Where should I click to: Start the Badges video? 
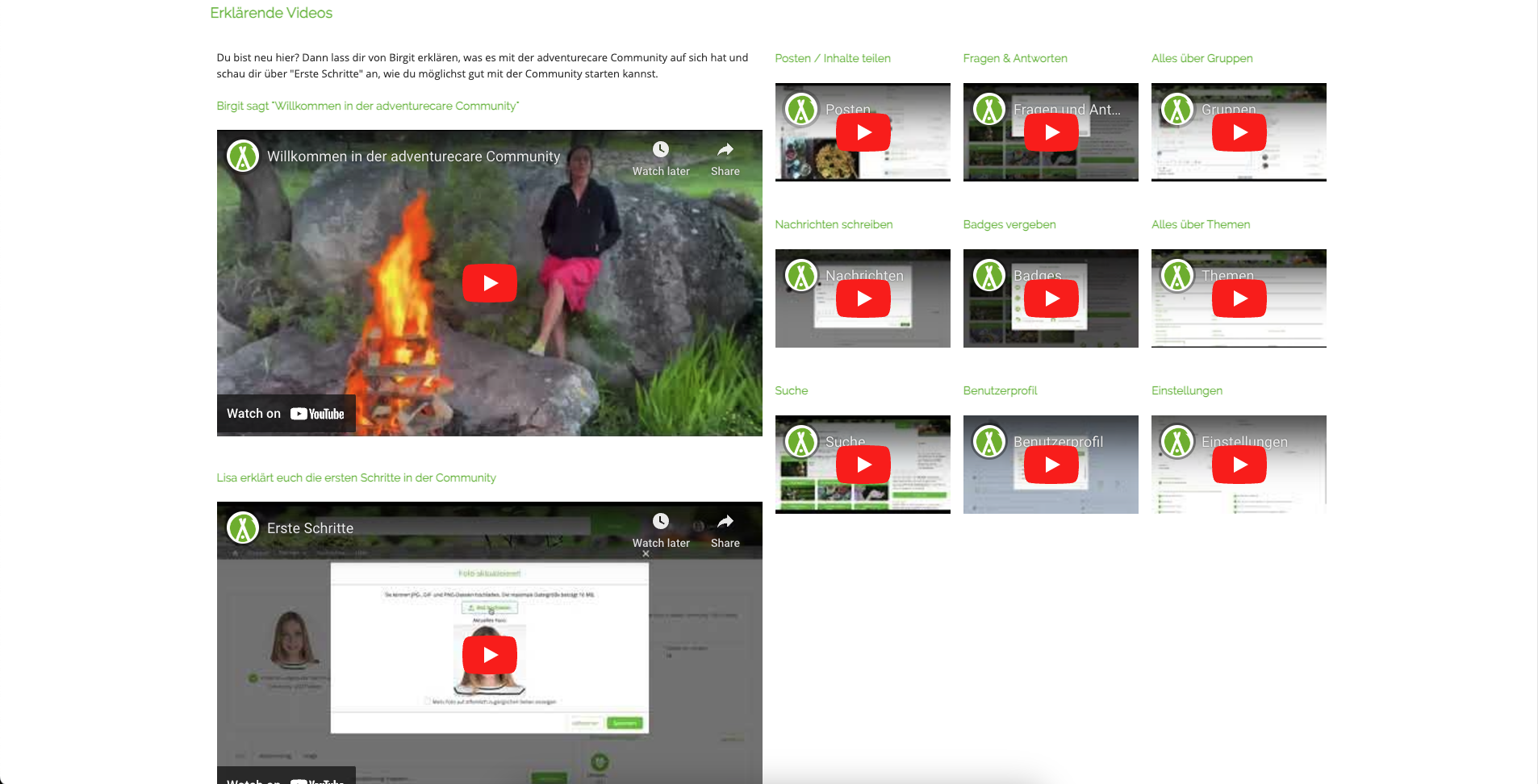point(1051,298)
